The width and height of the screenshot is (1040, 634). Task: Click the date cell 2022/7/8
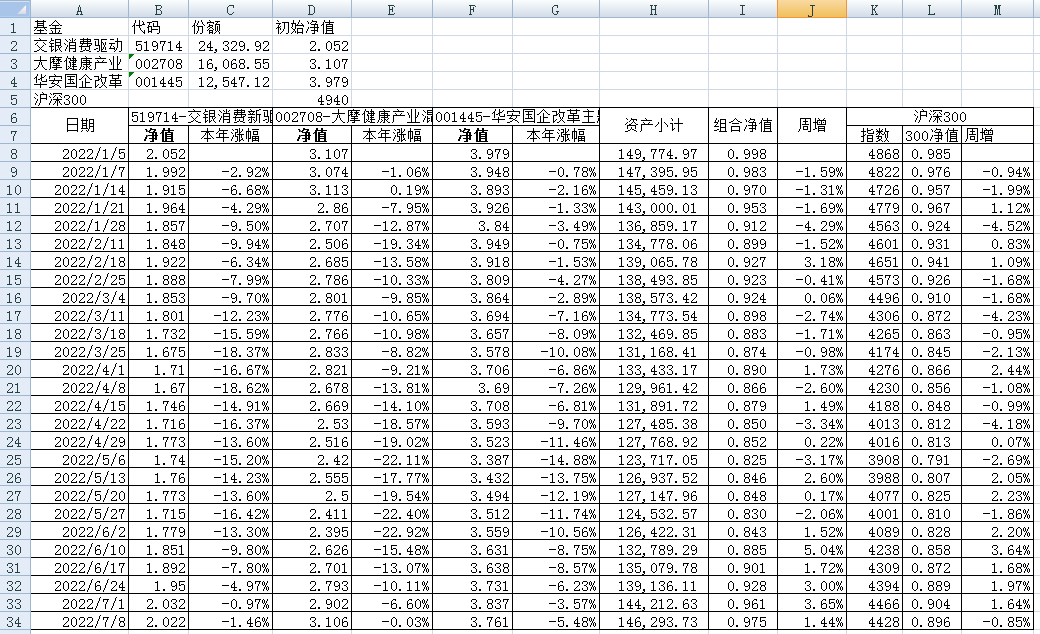pyautogui.click(x=79, y=622)
